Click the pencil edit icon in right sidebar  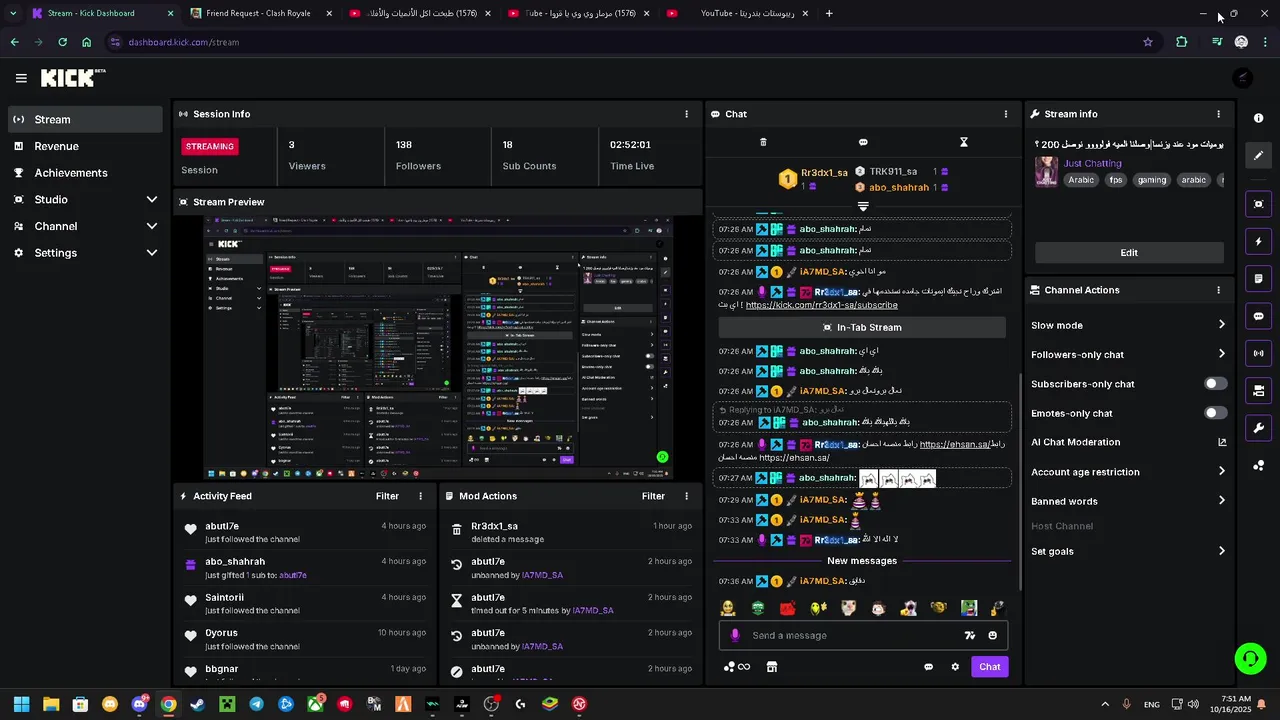pyautogui.click(x=1258, y=155)
